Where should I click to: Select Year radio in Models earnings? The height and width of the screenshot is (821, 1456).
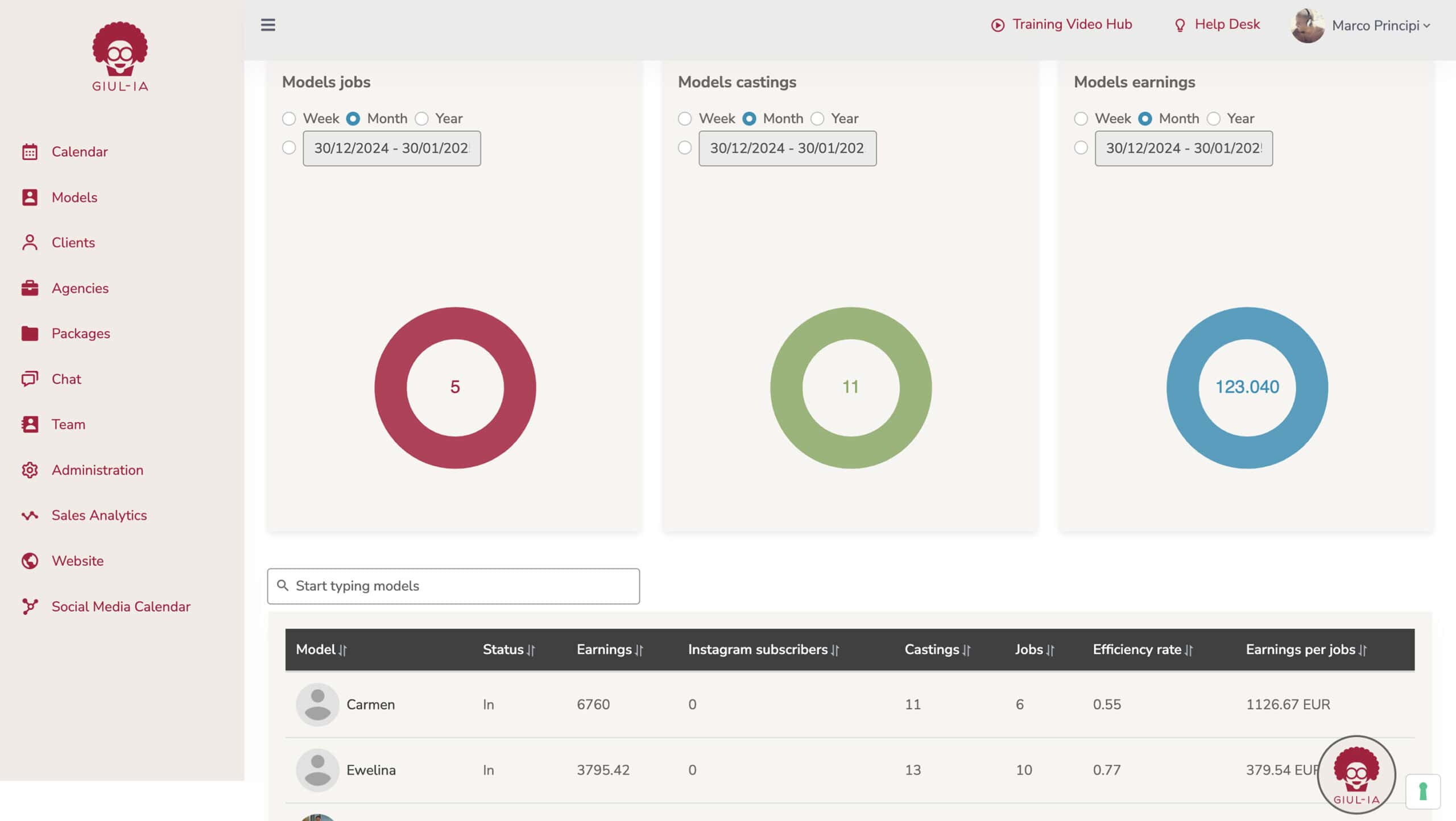click(1214, 119)
